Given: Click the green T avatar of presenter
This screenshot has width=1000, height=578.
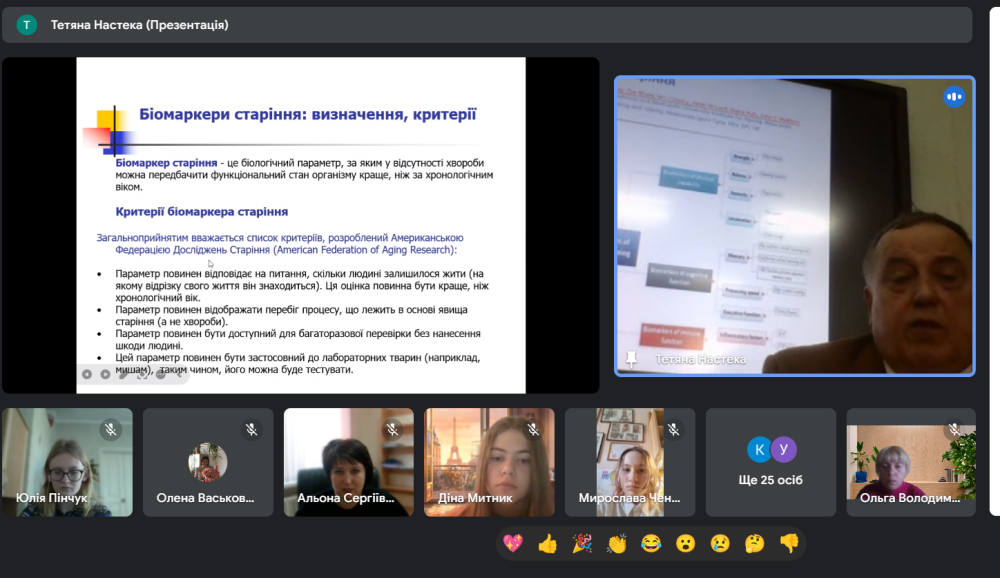Looking at the screenshot, I should click(27, 25).
